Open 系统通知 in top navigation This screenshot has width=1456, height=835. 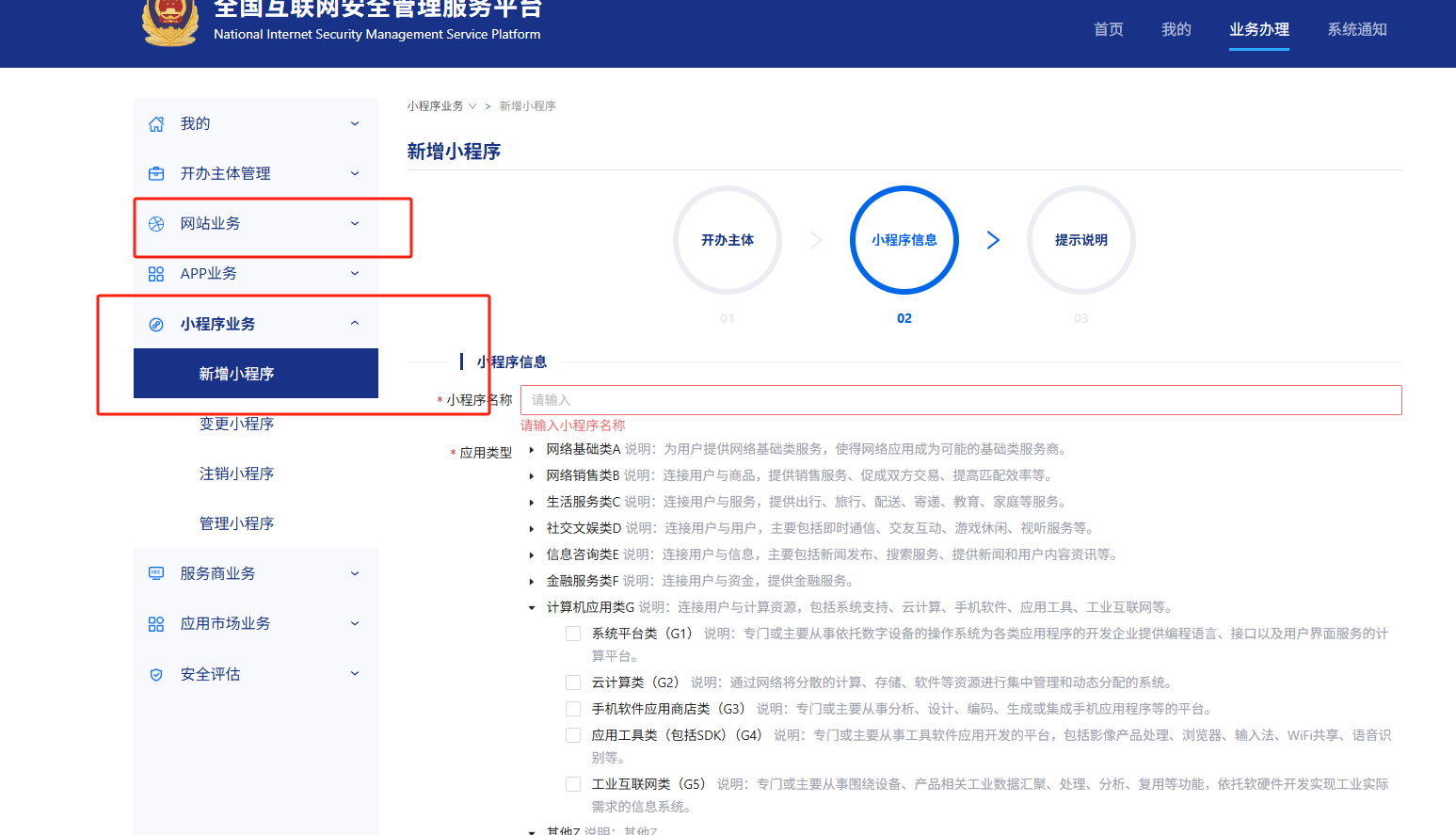(x=1357, y=29)
